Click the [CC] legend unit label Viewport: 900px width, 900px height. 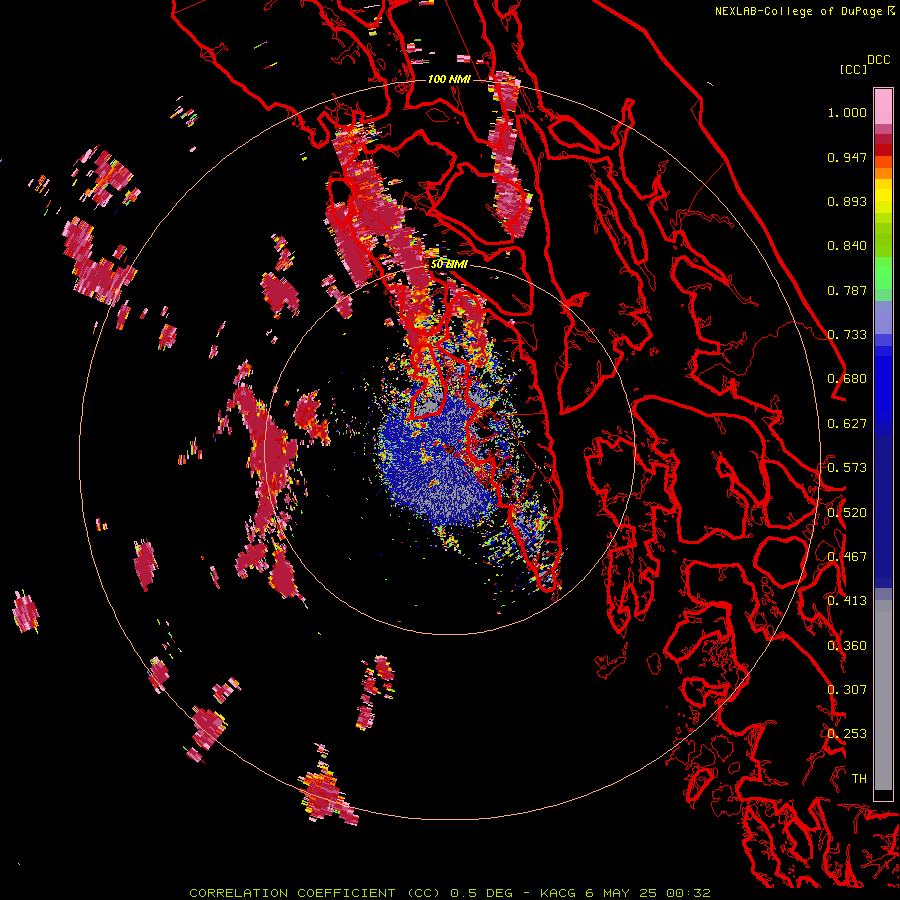(853, 69)
